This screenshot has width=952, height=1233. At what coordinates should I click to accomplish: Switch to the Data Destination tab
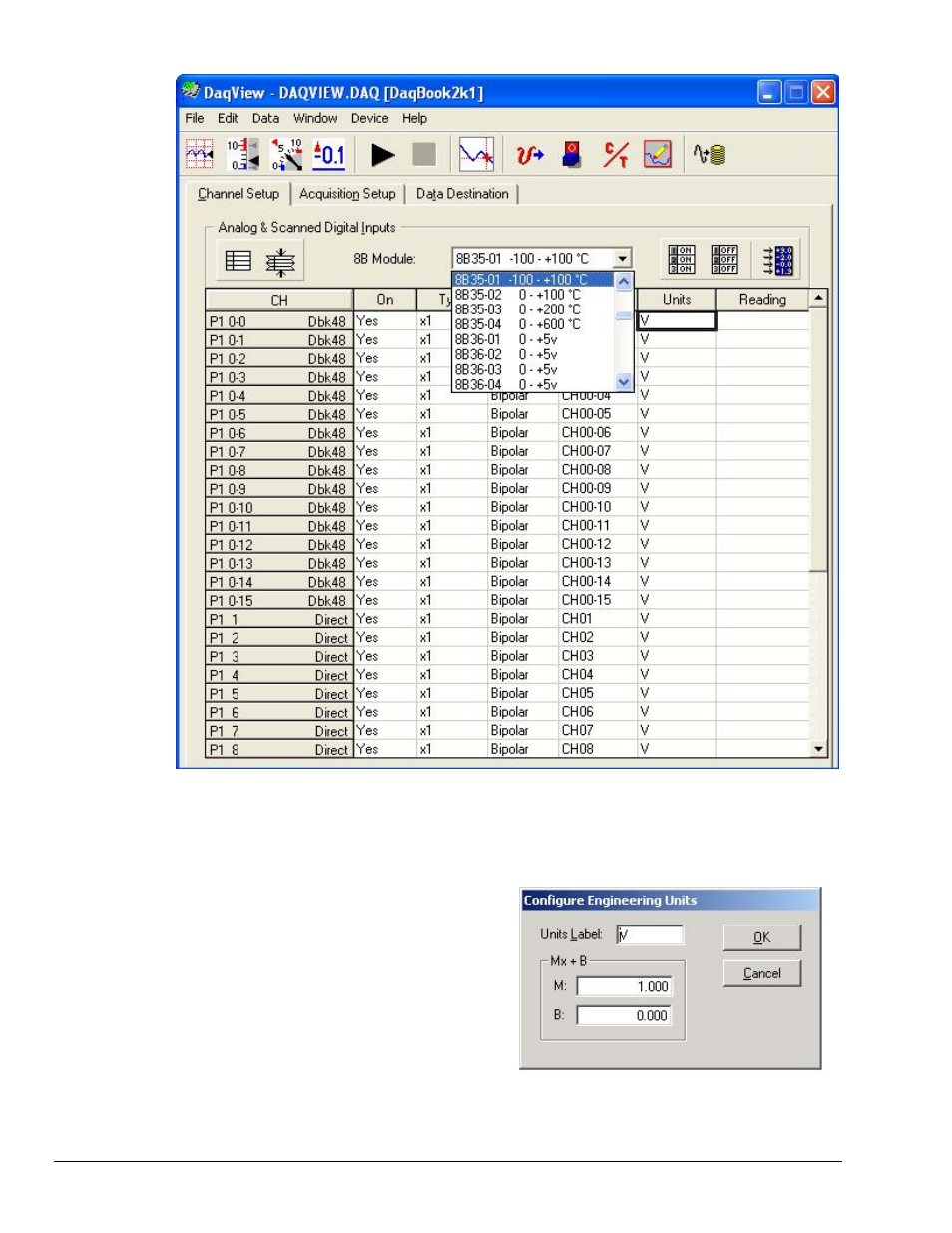pos(462,194)
